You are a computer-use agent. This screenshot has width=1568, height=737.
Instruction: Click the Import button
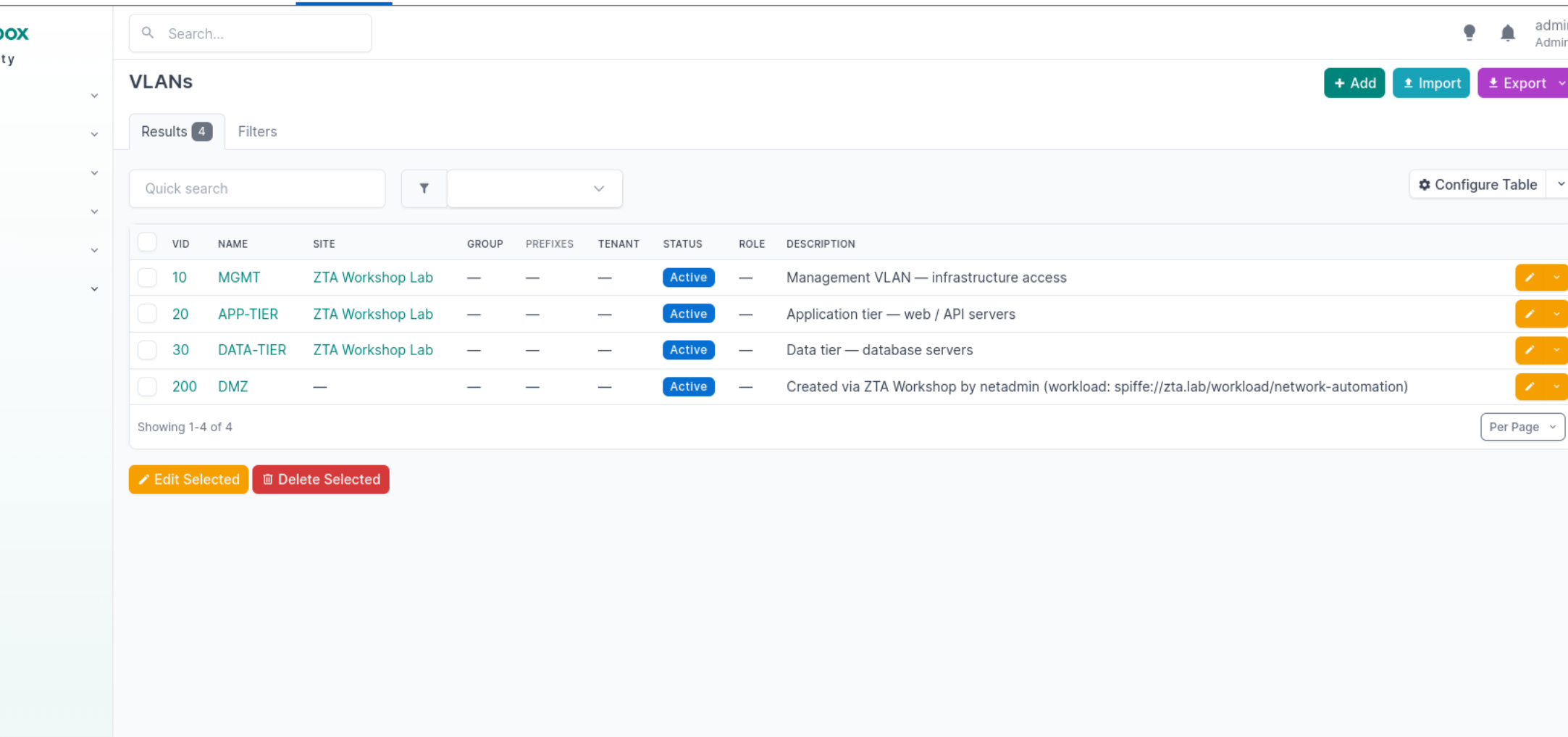[1431, 83]
